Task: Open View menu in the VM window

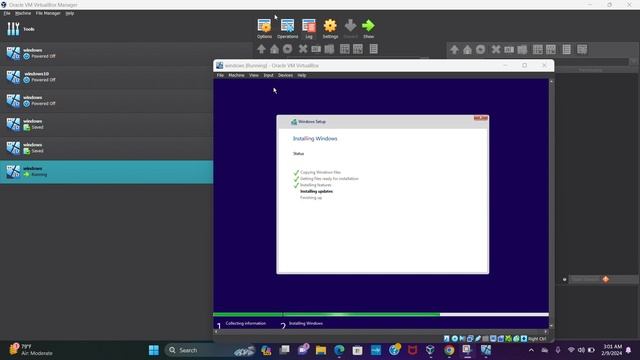Action: click(254, 76)
